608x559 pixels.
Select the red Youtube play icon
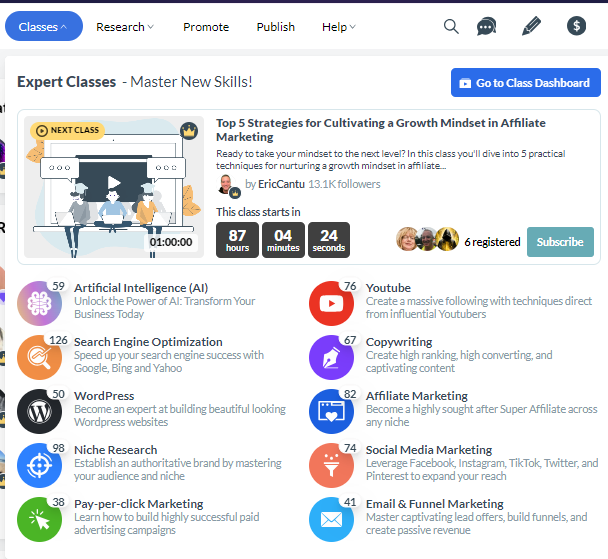(332, 303)
